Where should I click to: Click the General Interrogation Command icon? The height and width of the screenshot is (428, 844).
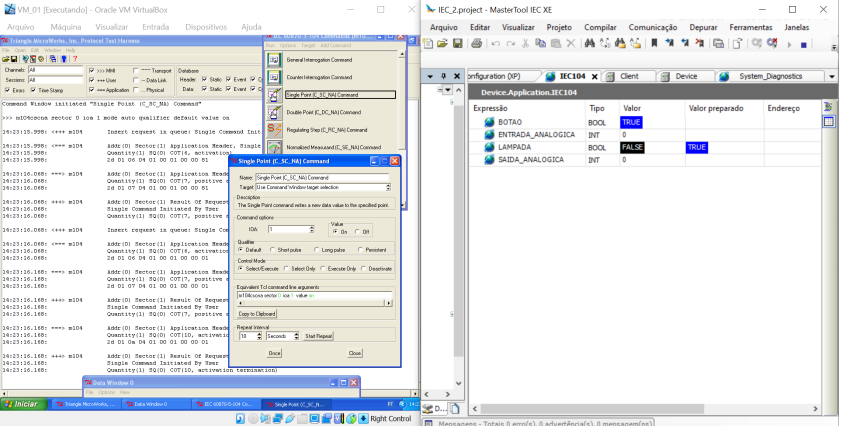pos(275,60)
